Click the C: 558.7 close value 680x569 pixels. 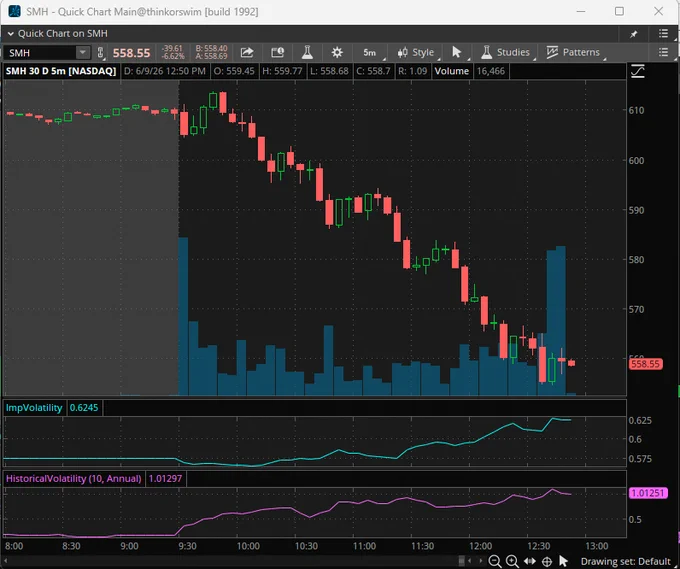pyautogui.click(x=373, y=71)
